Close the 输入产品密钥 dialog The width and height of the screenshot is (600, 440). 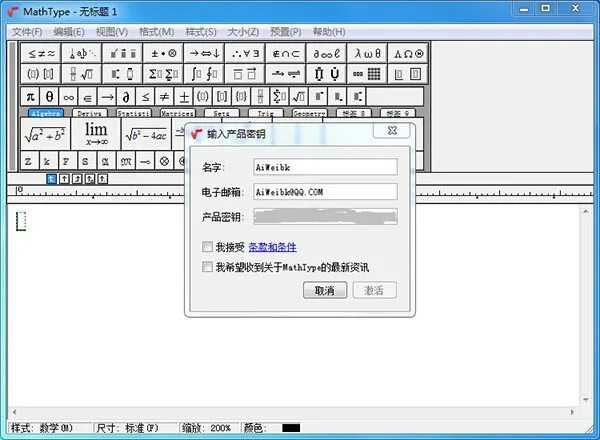(x=392, y=130)
